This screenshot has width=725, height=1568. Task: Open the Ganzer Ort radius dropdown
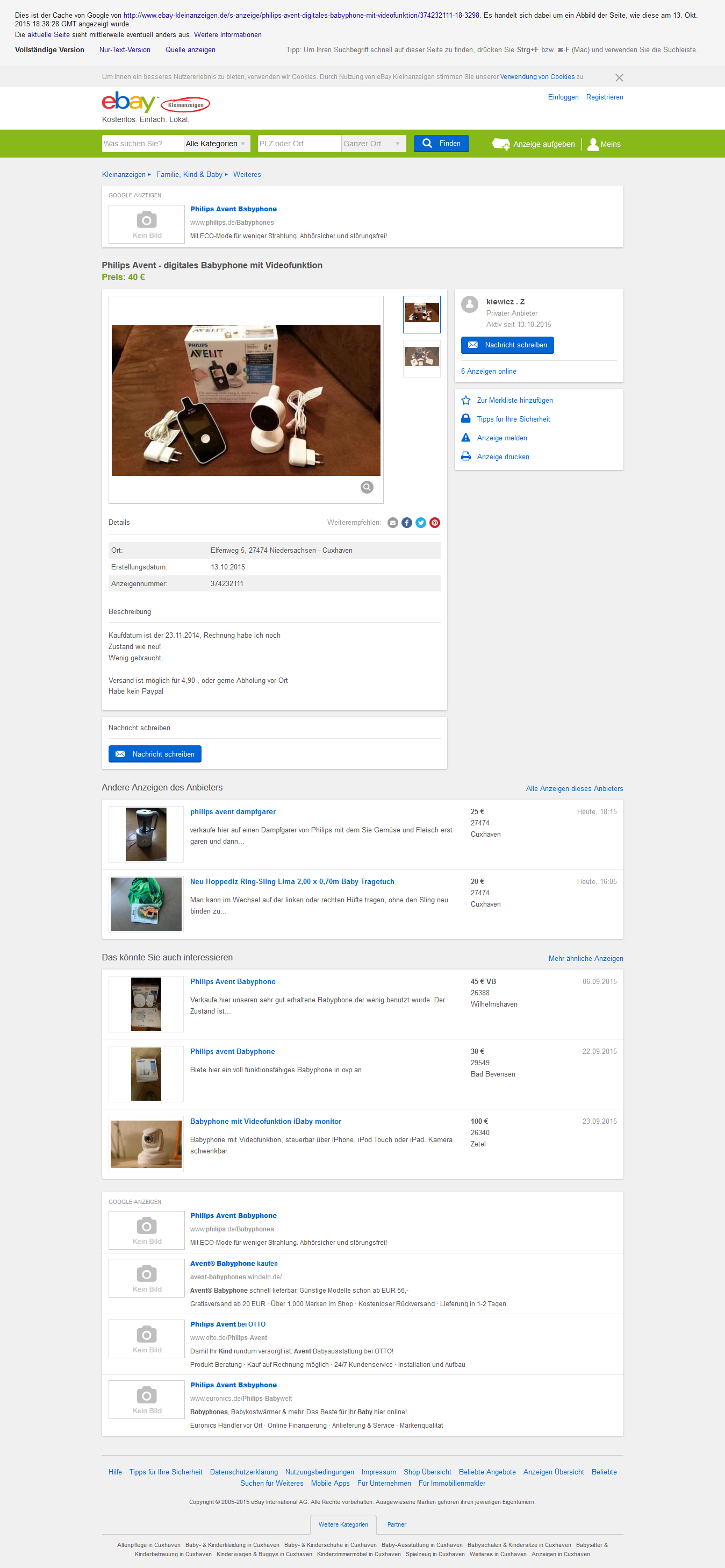point(374,144)
